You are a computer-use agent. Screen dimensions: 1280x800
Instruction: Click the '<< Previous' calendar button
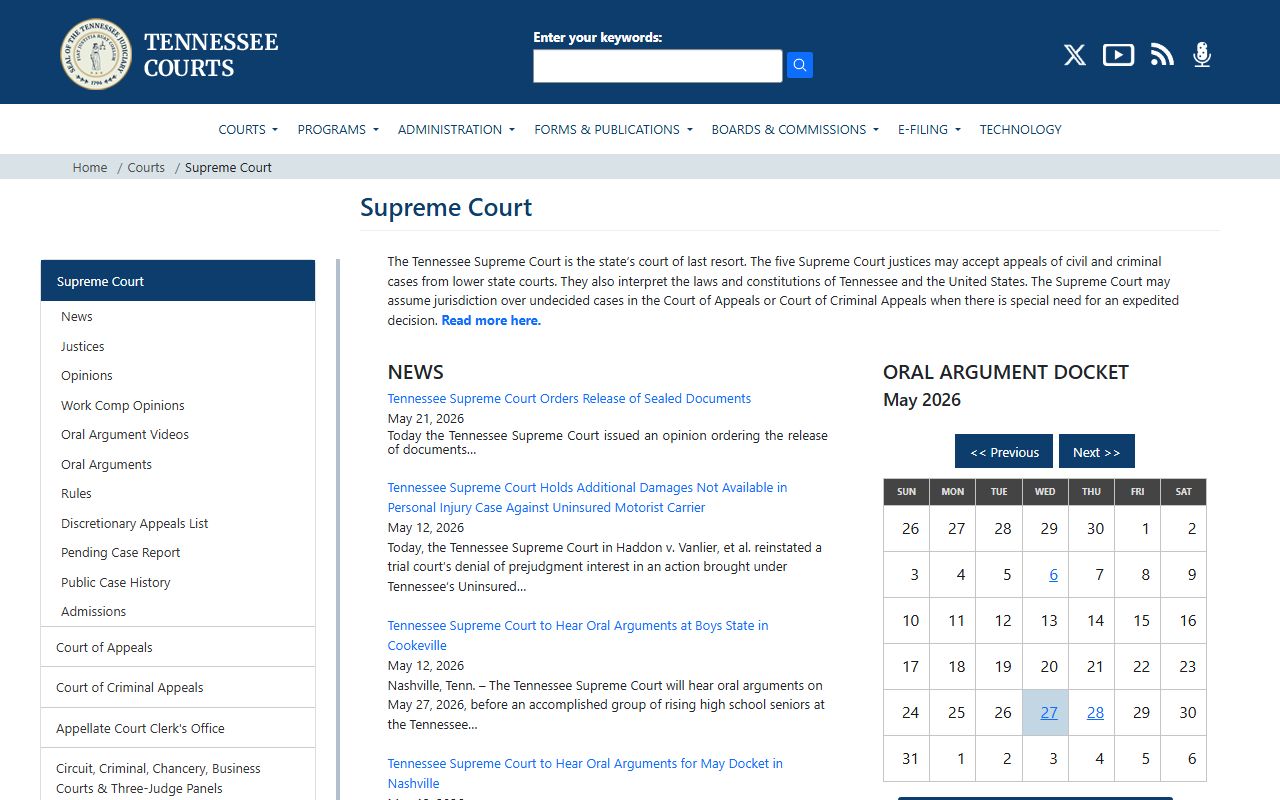click(x=1004, y=451)
